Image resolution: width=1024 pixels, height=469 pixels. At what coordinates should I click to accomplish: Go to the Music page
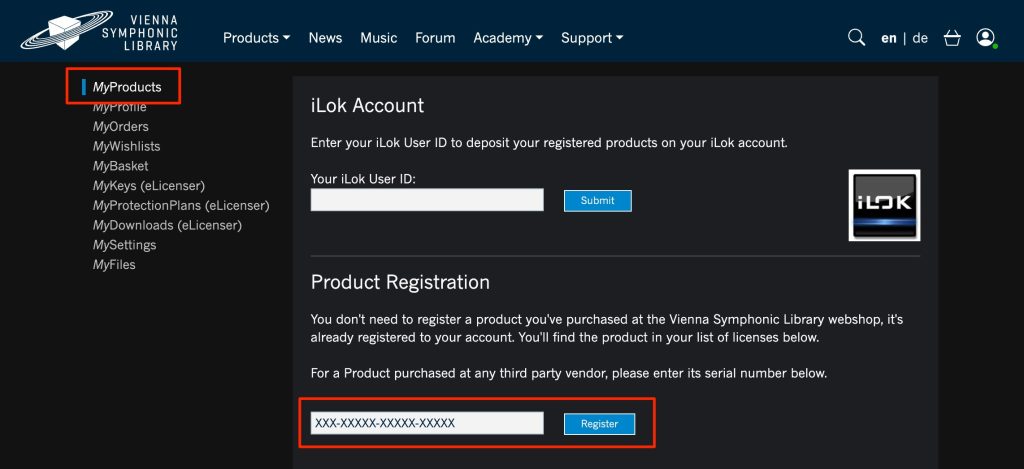378,38
